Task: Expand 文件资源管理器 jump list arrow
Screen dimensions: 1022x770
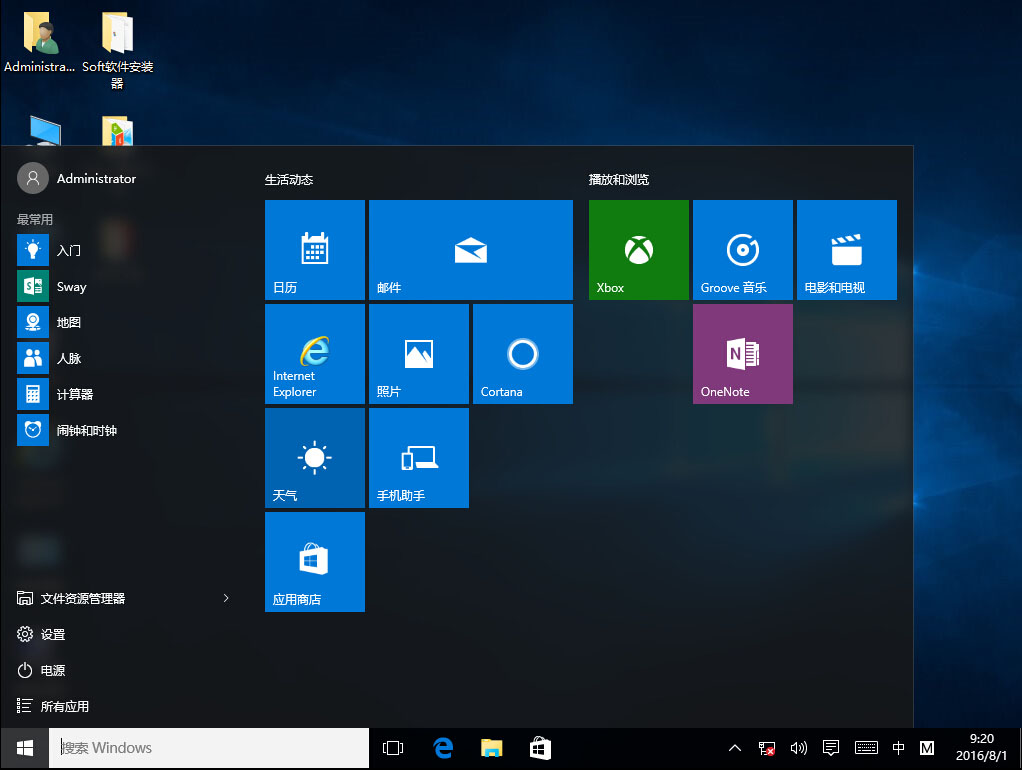Action: (226, 598)
